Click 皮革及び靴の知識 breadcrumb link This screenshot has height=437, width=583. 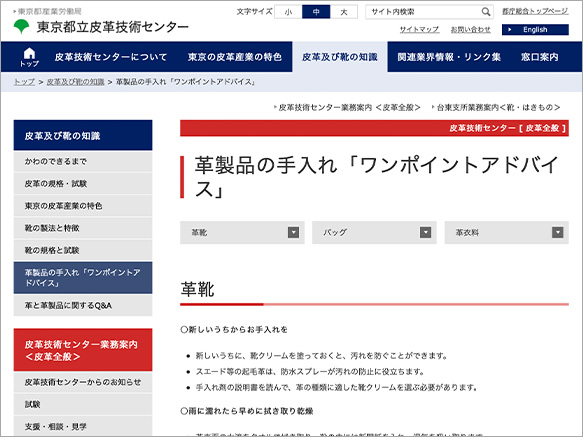tap(75, 82)
